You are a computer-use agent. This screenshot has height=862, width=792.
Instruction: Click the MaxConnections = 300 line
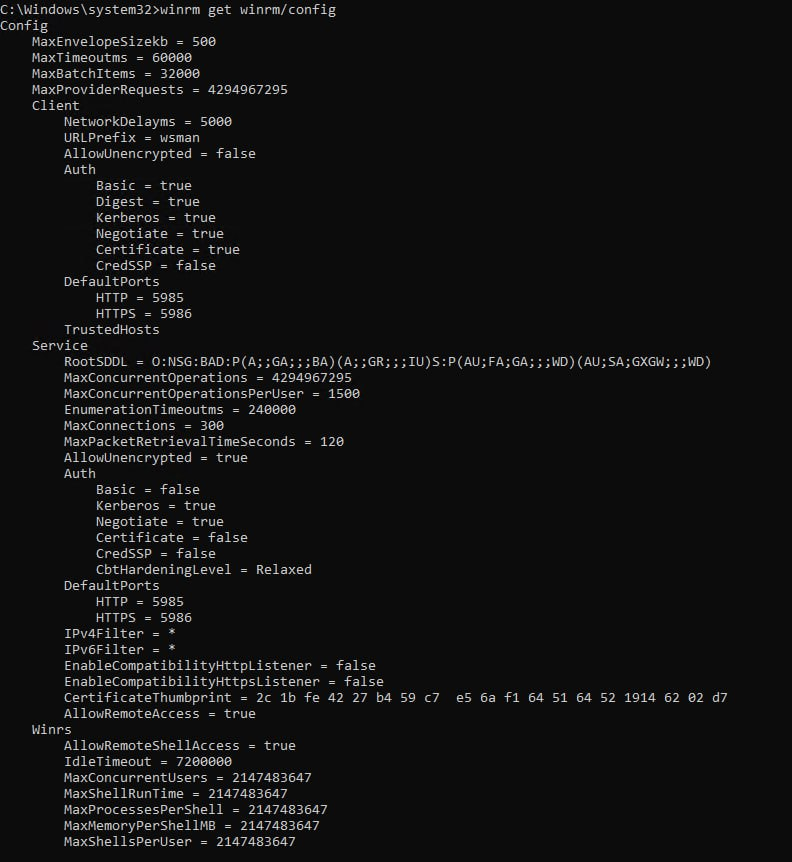click(143, 426)
